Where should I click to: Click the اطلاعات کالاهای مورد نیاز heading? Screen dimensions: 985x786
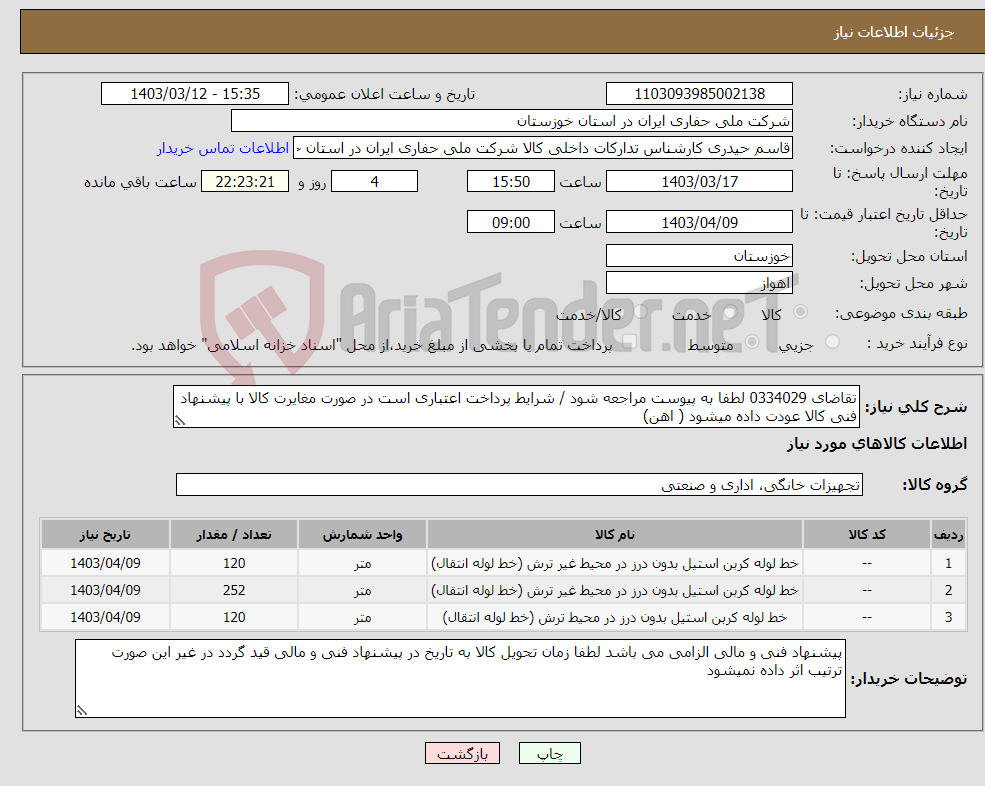tap(877, 444)
